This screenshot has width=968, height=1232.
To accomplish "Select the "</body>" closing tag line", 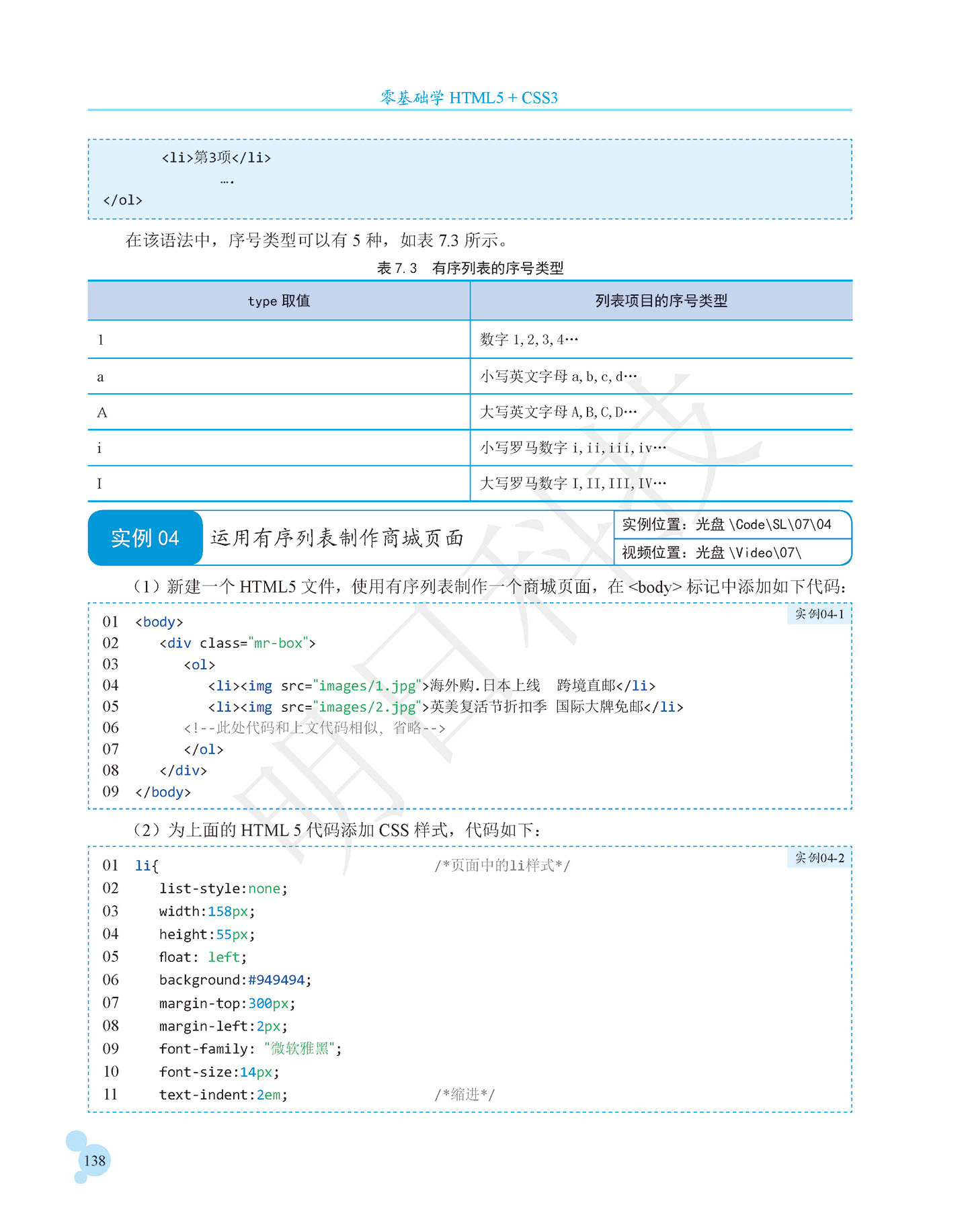I will (163, 792).
